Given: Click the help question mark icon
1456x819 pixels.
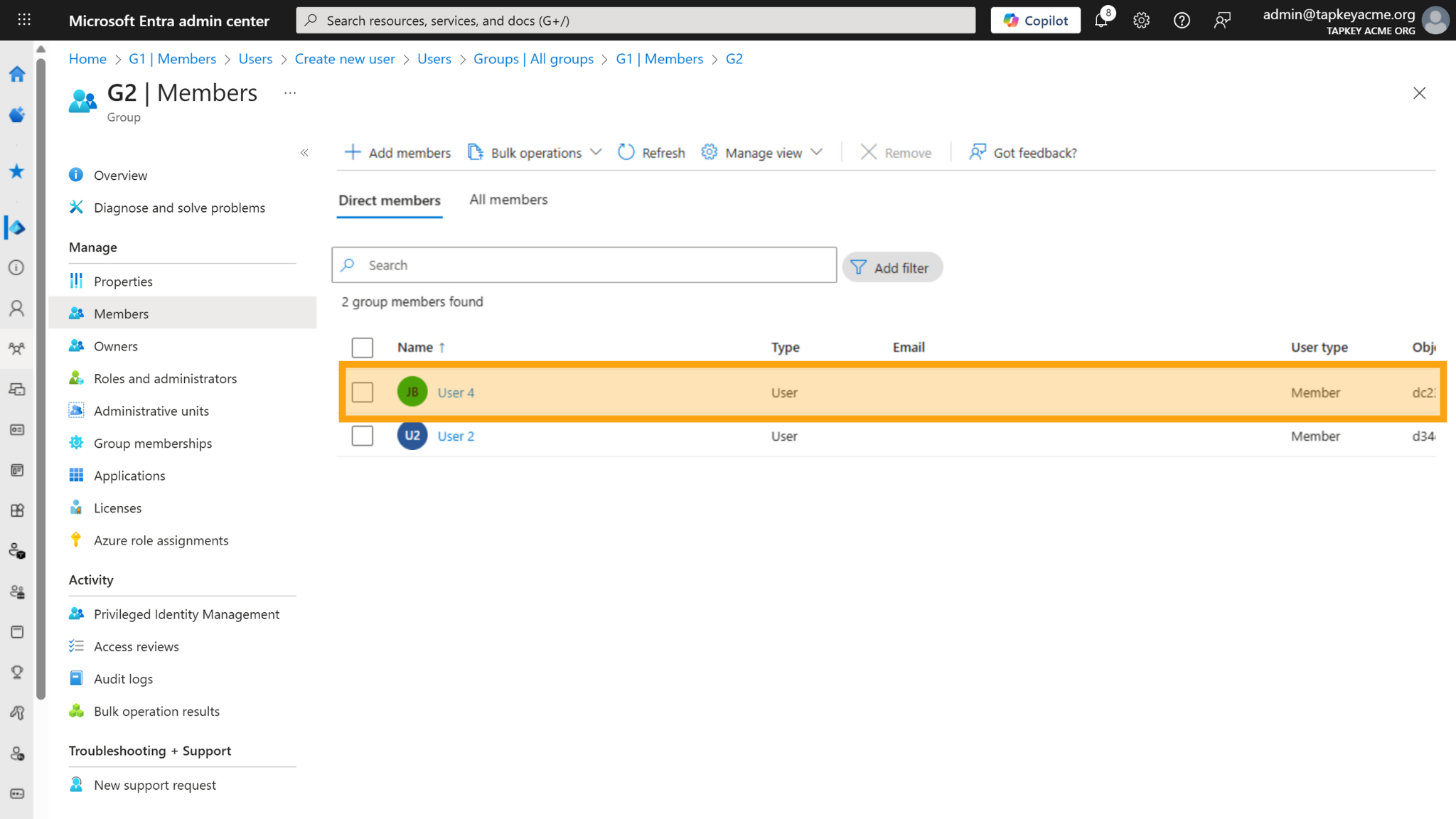Looking at the screenshot, I should (1182, 21).
